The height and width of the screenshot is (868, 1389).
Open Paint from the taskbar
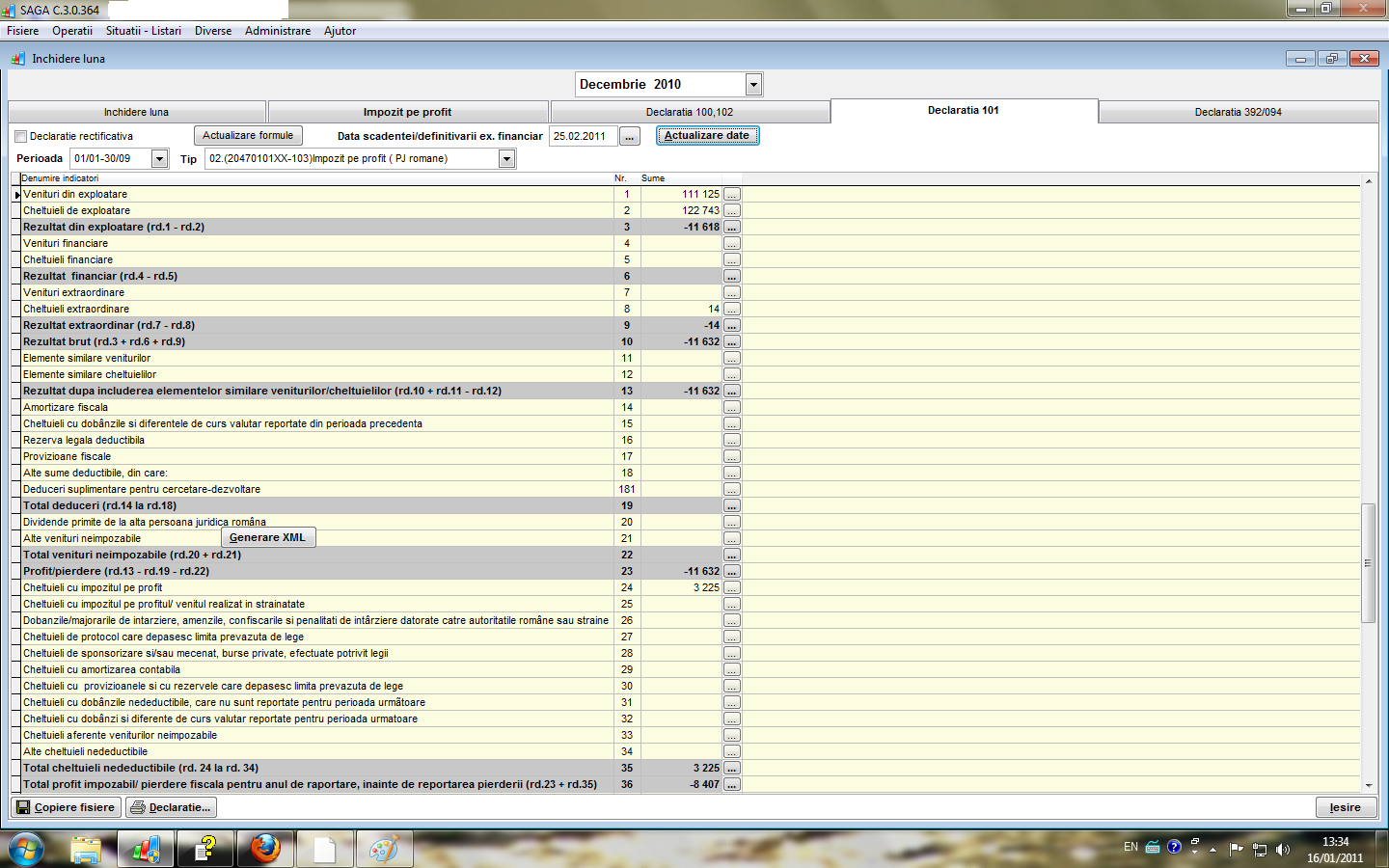(x=385, y=850)
